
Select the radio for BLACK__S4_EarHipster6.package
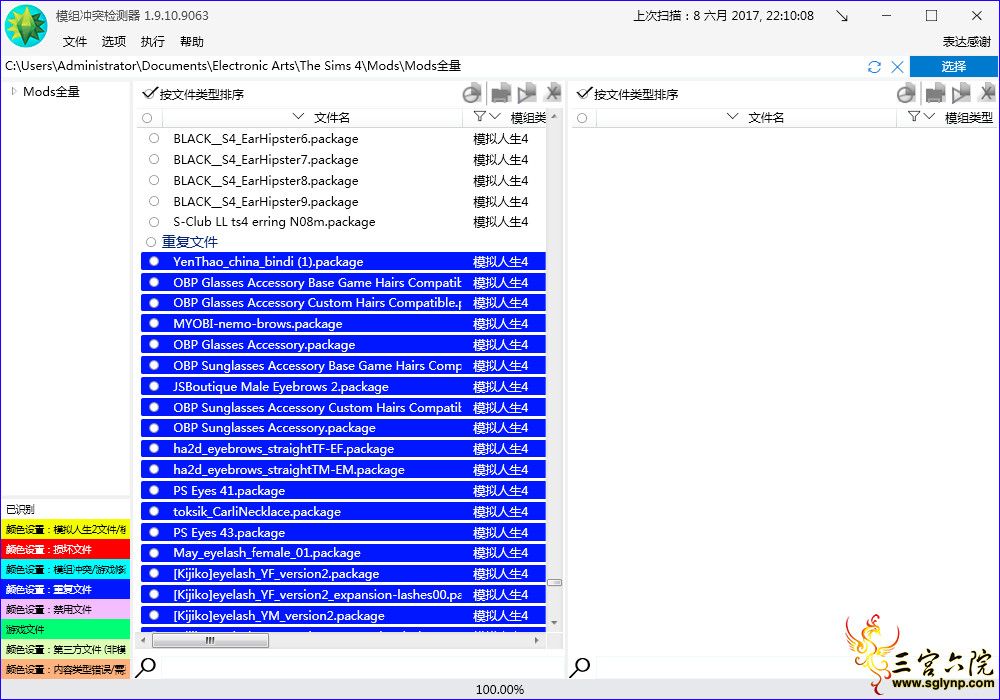154,138
